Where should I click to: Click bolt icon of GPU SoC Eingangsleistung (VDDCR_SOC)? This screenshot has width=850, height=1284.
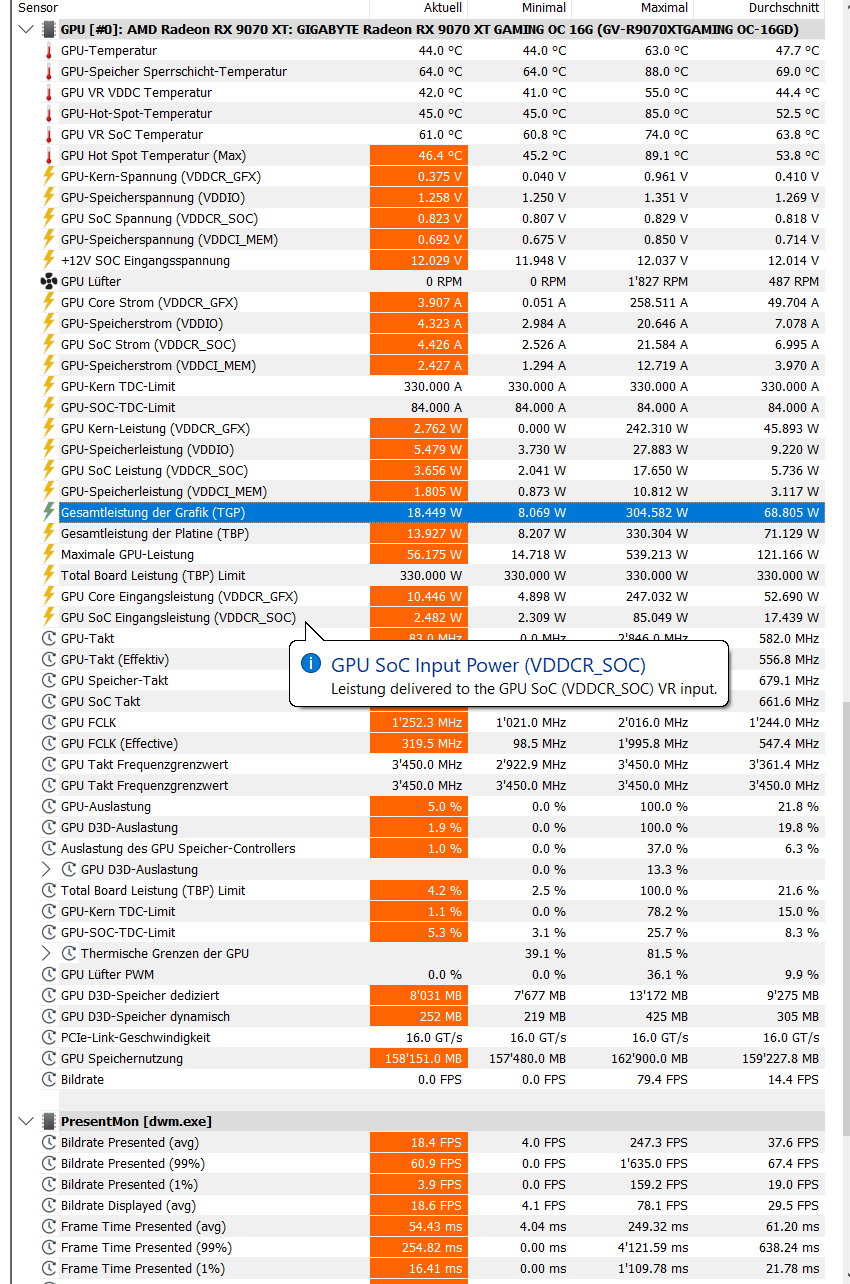coord(48,617)
